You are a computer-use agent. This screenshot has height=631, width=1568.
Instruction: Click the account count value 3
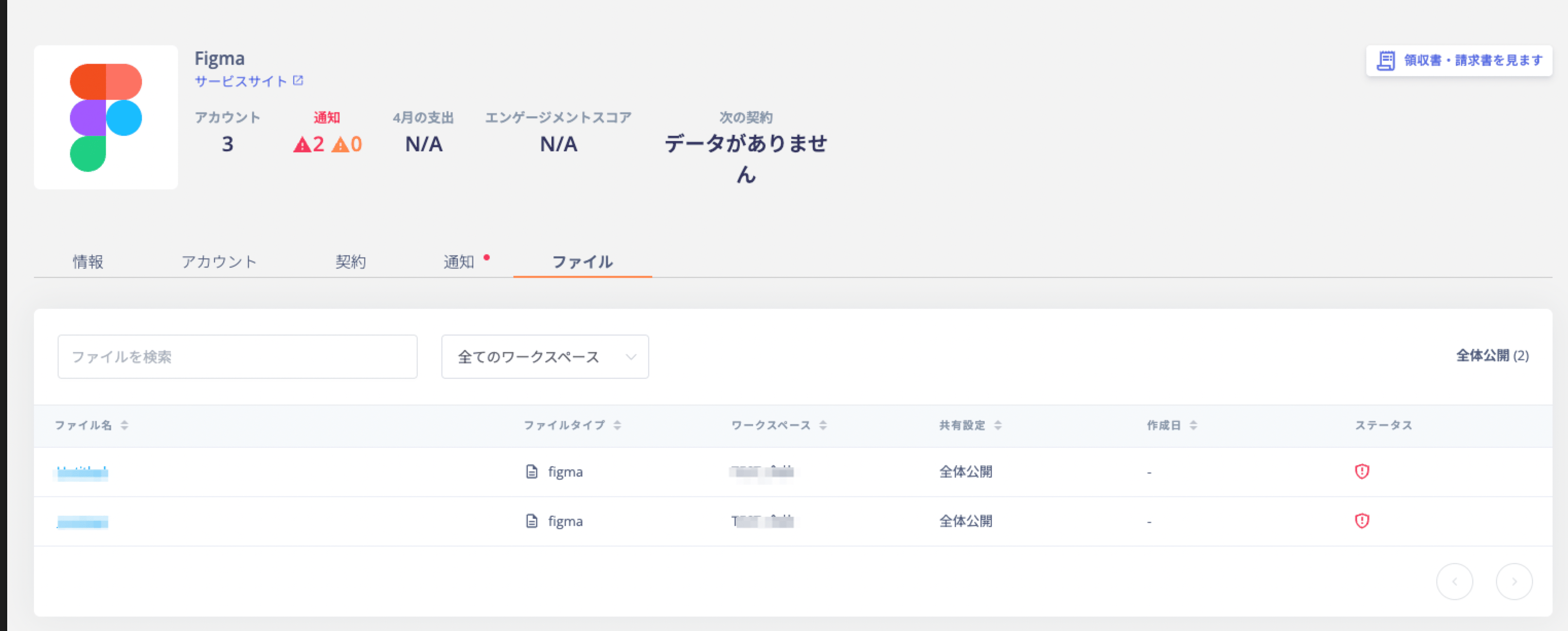pos(227,144)
